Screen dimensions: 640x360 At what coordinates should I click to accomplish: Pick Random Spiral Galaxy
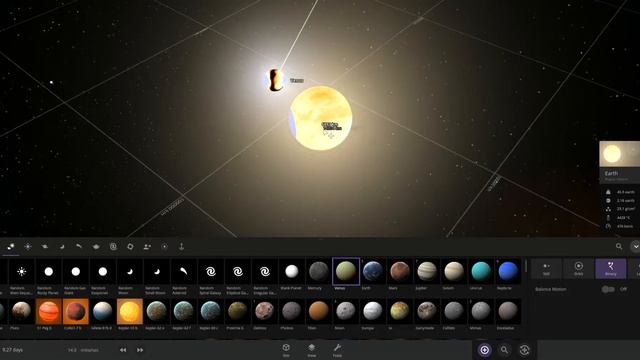click(x=211, y=271)
